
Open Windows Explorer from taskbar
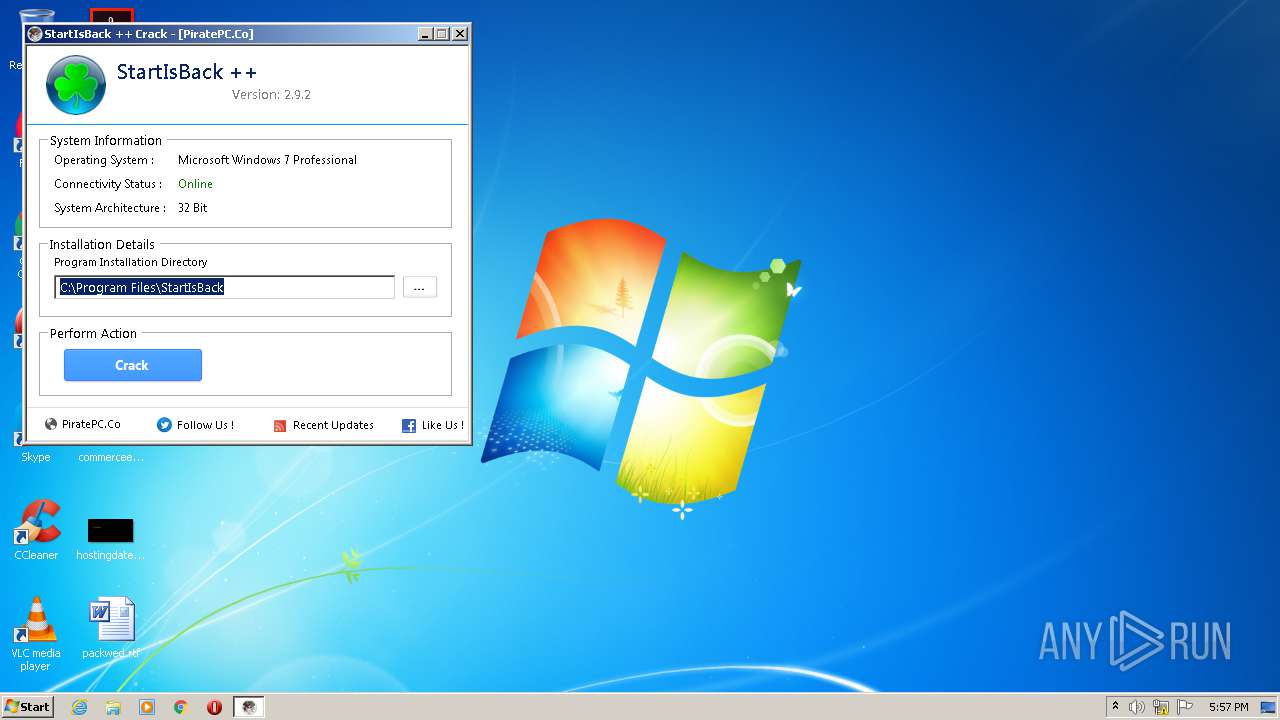click(x=113, y=707)
